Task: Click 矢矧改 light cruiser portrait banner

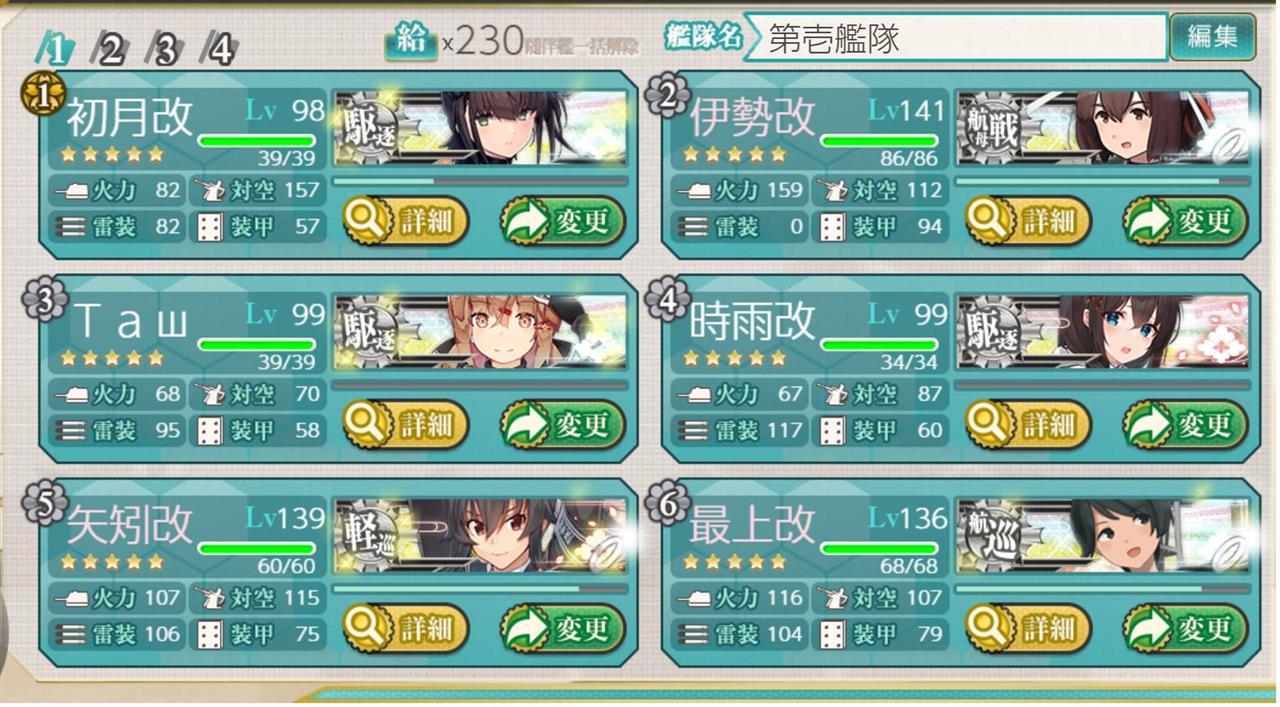Action: [480, 537]
